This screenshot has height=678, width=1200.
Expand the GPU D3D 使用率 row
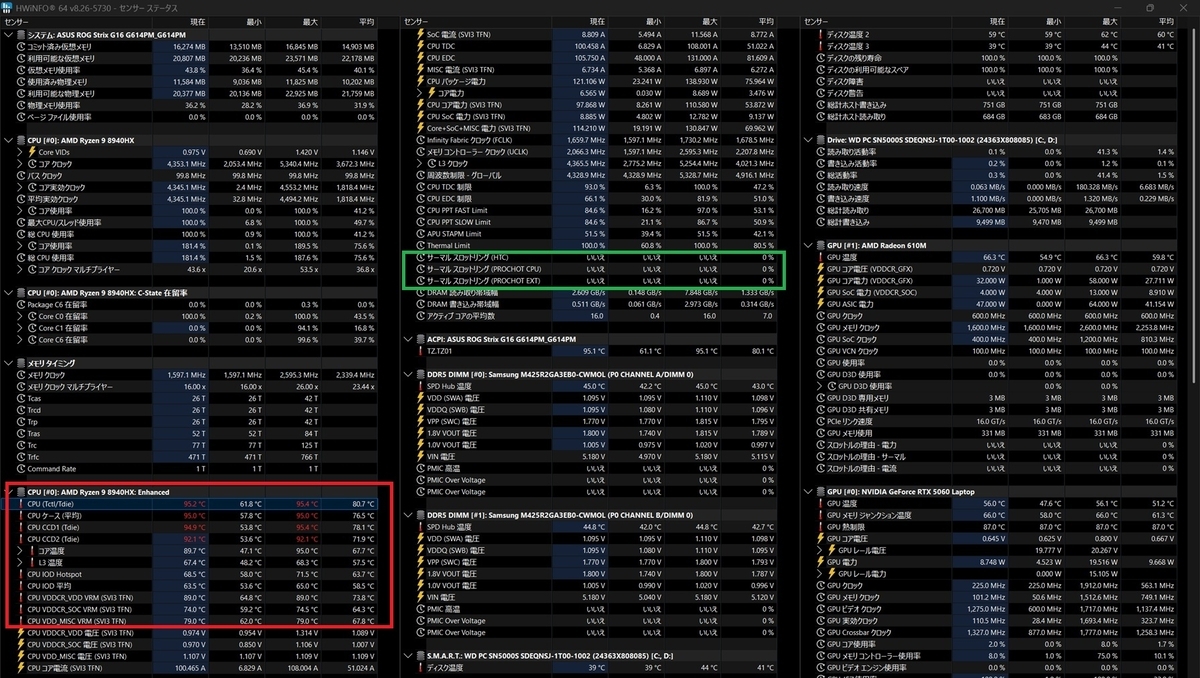820,386
